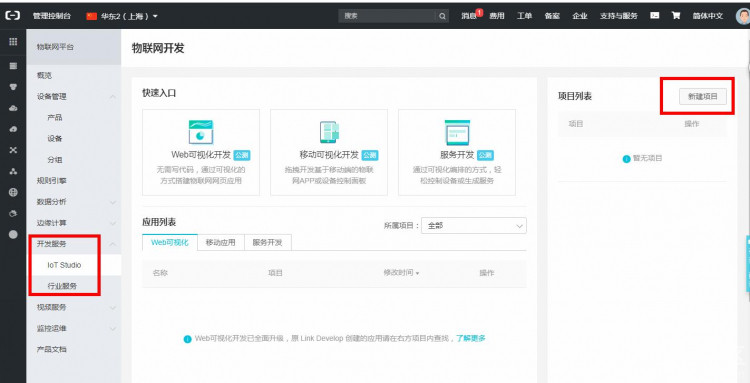Click the 移动可视化开发 card icon
The width and height of the screenshot is (750, 383).
pos(329,132)
